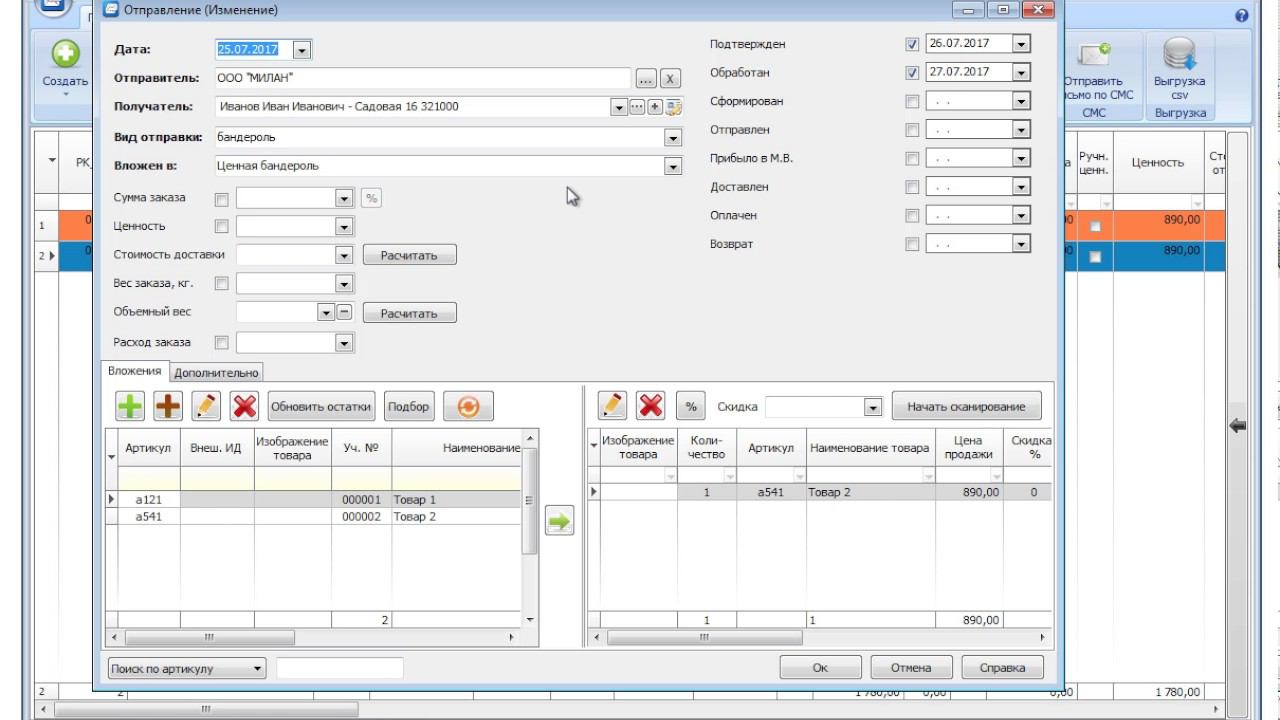Viewport: 1280px width, 720px height.
Task: Confirm the dialog with Ок
Action: [x=820, y=668]
